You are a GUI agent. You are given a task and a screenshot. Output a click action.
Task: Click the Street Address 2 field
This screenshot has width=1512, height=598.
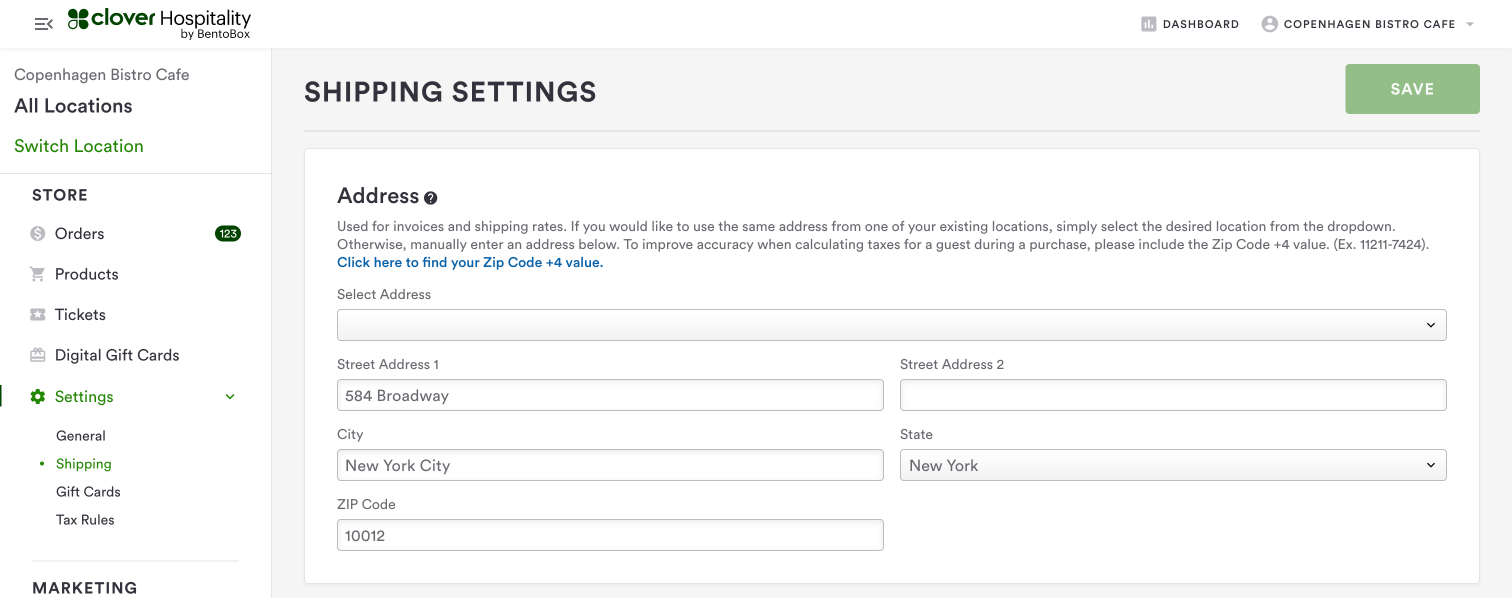click(1172, 395)
